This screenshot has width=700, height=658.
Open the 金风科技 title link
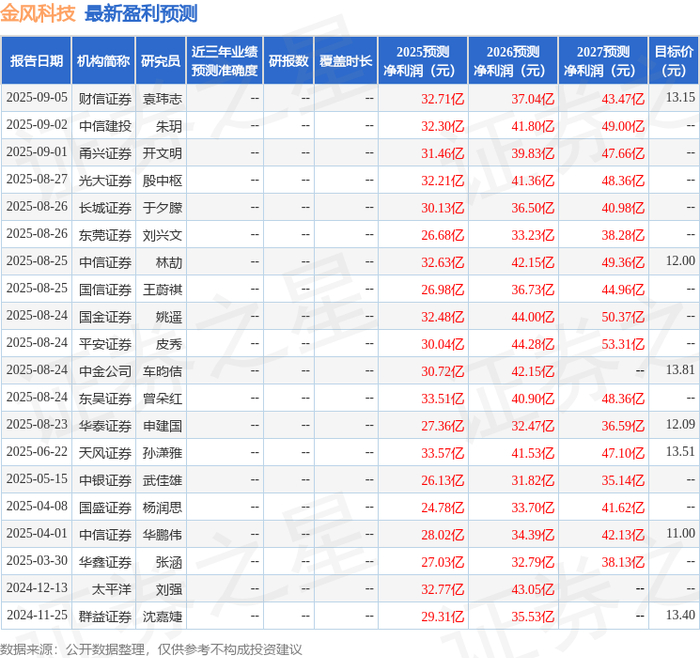(x=38, y=14)
